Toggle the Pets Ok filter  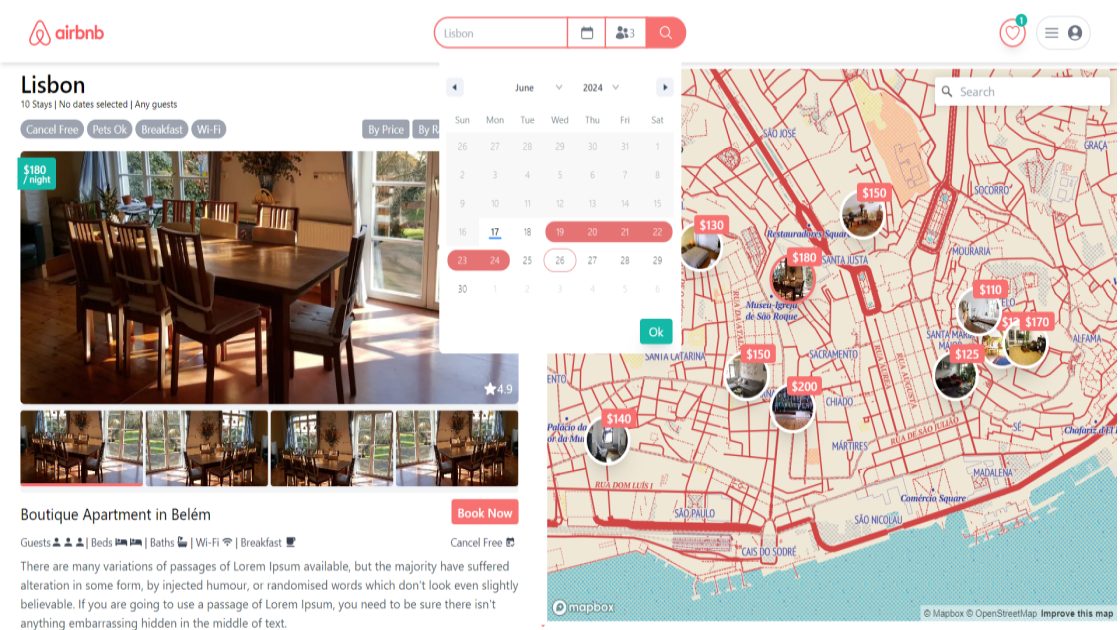coord(110,129)
